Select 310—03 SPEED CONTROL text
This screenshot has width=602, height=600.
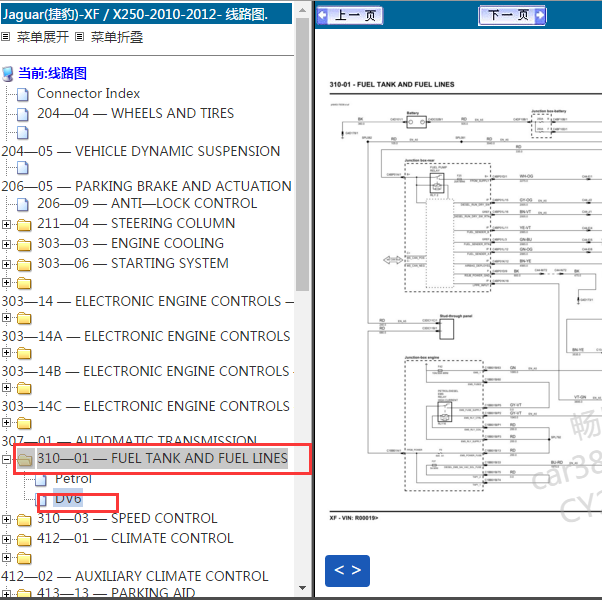[127, 519]
